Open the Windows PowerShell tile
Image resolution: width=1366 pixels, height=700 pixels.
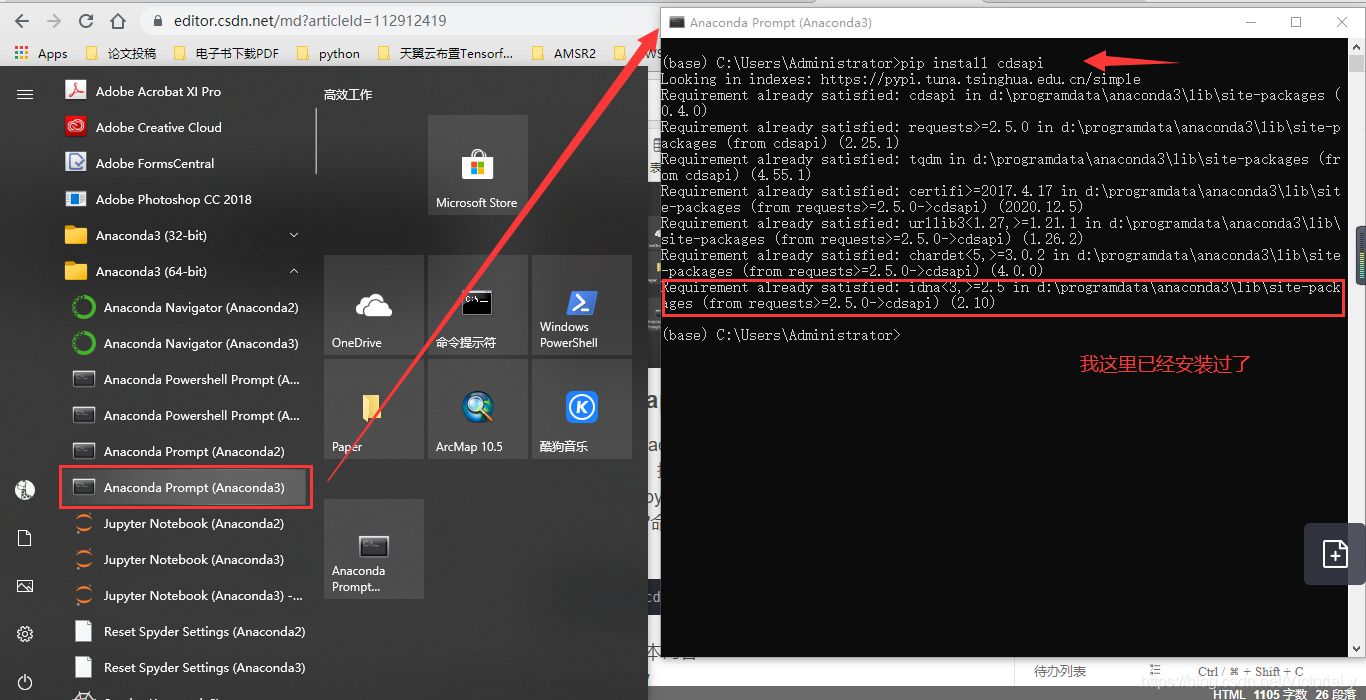[581, 304]
